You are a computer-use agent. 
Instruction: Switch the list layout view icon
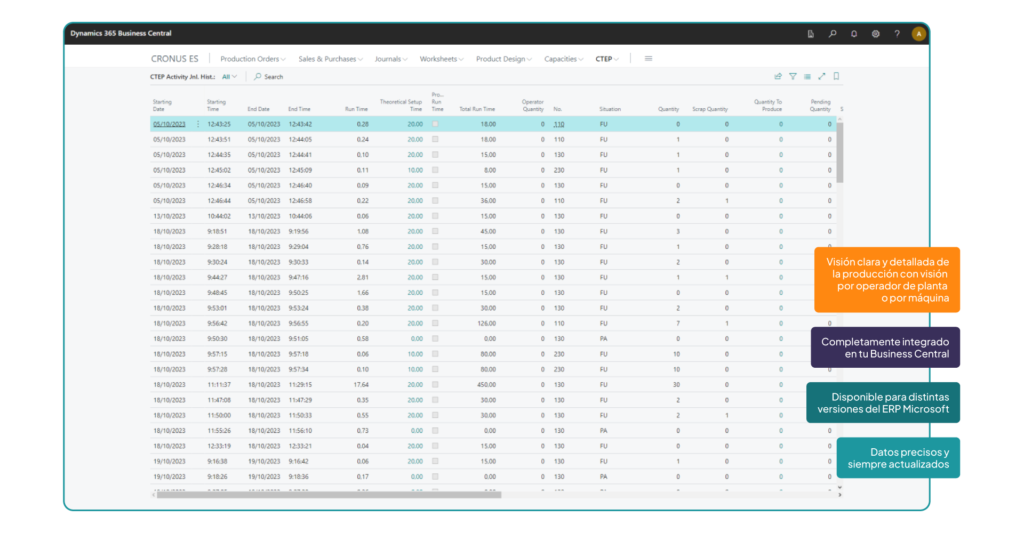point(807,76)
